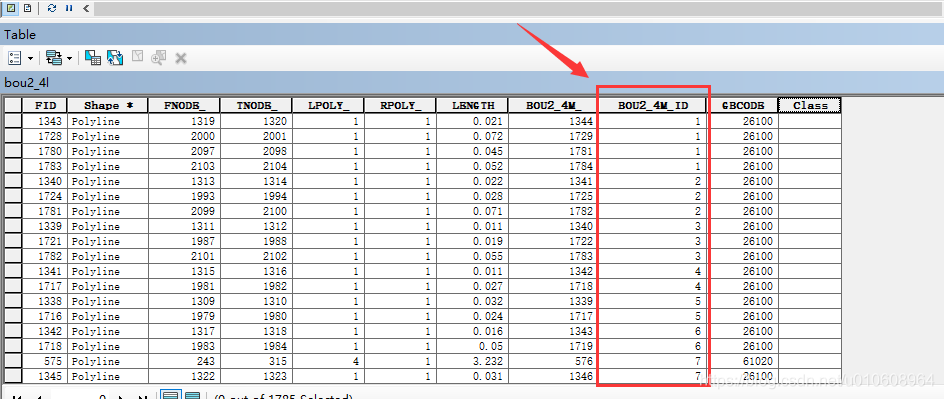The height and width of the screenshot is (399, 944).
Task: Open the Table Options menu icon
Action: pyautogui.click(x=15, y=58)
